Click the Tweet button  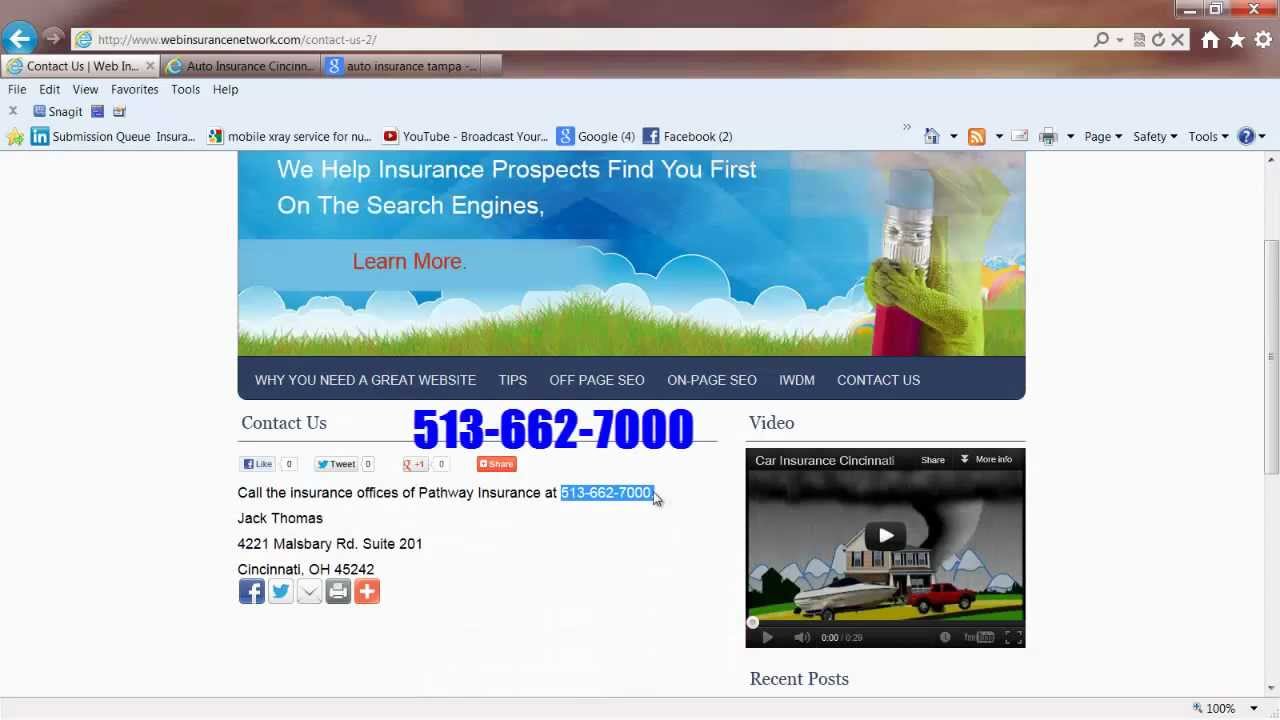336,464
